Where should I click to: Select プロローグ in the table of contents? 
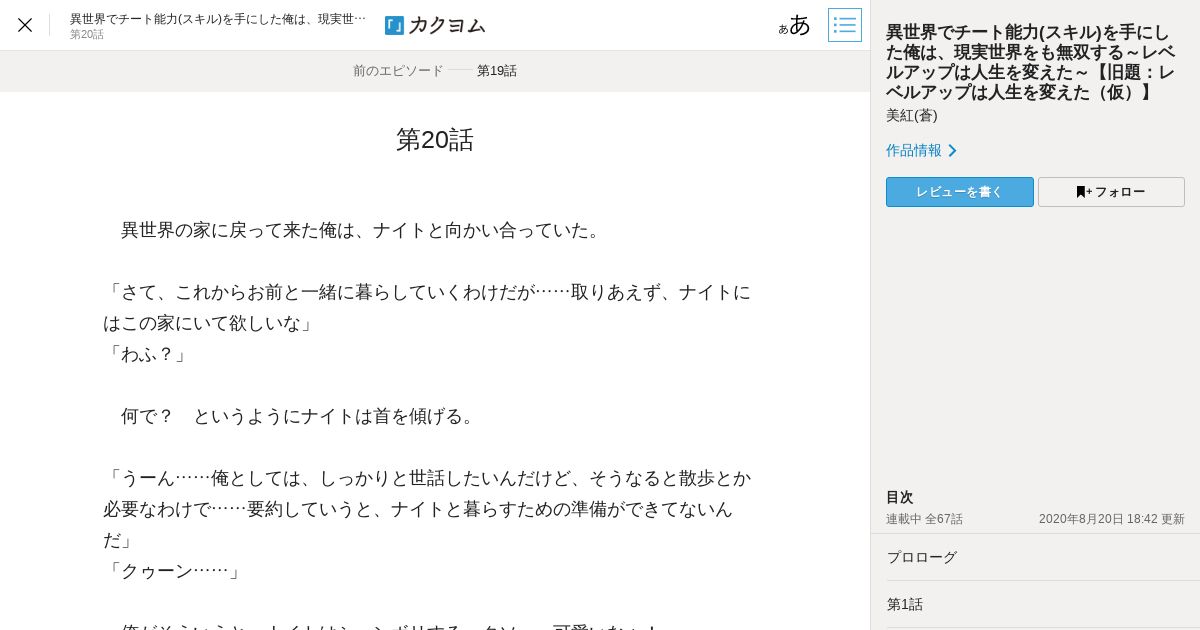point(1035,557)
